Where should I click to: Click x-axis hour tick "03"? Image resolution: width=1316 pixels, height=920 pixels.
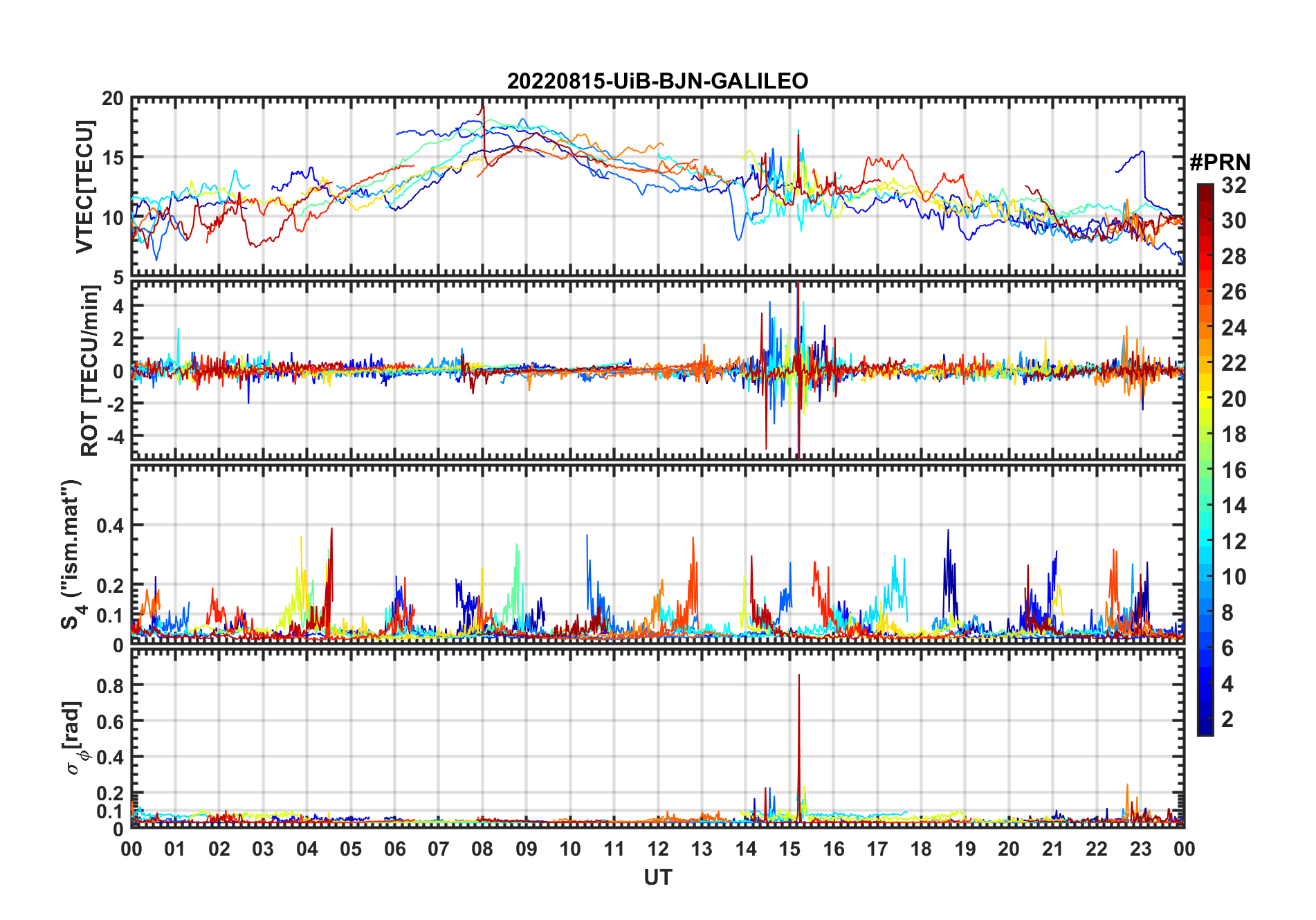click(x=263, y=849)
